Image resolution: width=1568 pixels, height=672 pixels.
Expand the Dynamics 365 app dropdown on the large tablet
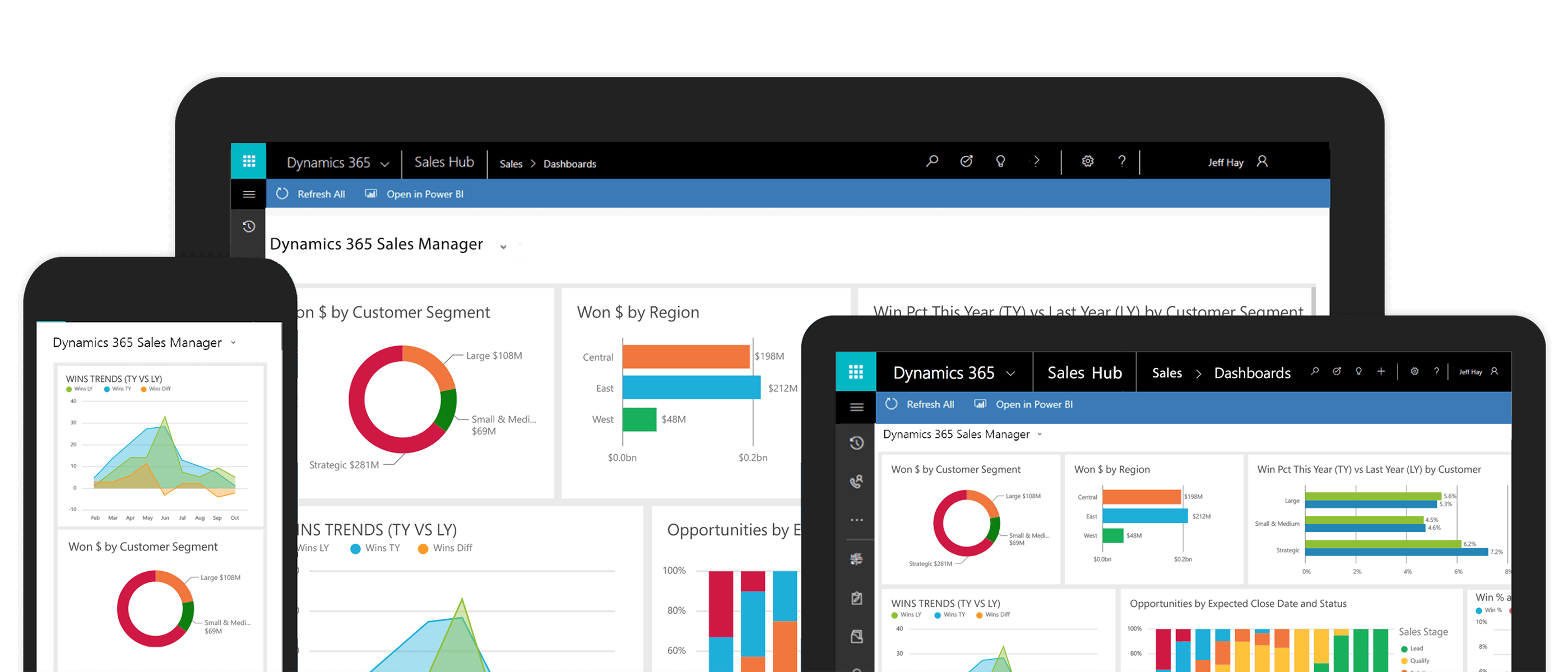[x=384, y=164]
